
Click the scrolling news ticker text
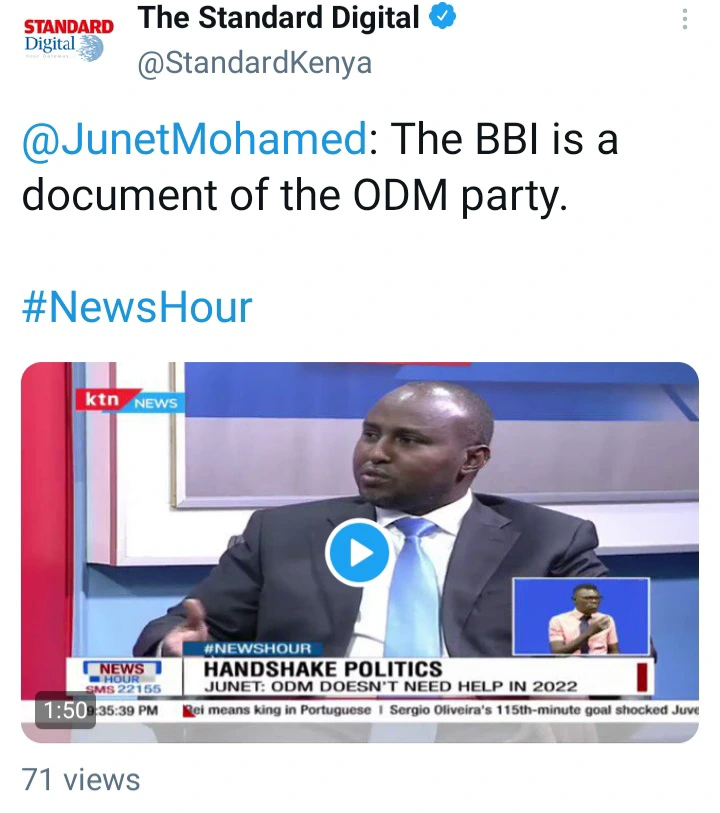click(x=441, y=710)
